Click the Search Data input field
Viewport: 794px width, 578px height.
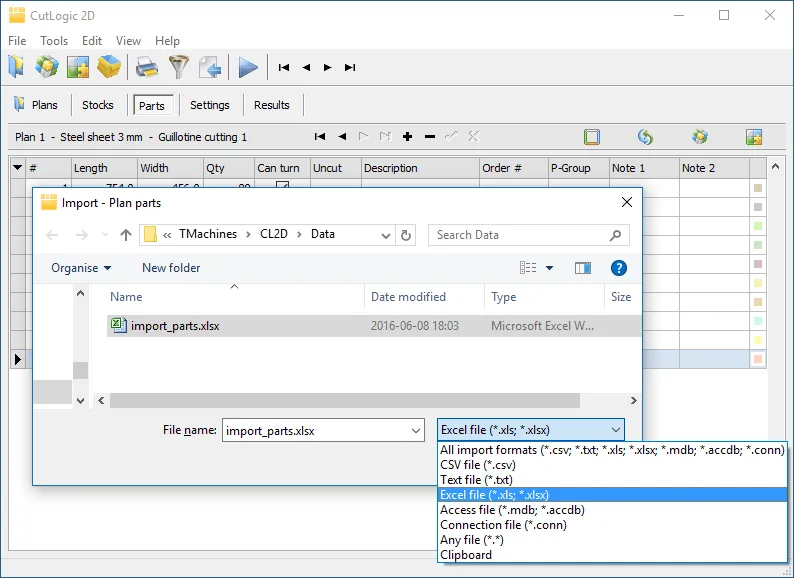tap(520, 235)
